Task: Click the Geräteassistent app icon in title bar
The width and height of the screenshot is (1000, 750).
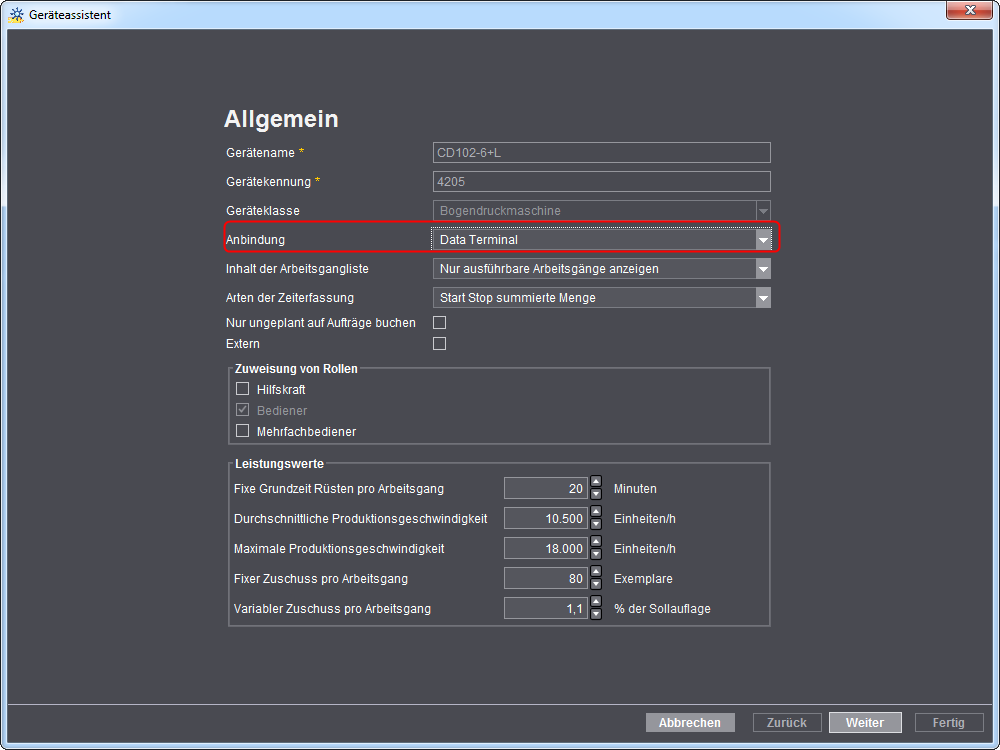Action: tap(16, 15)
